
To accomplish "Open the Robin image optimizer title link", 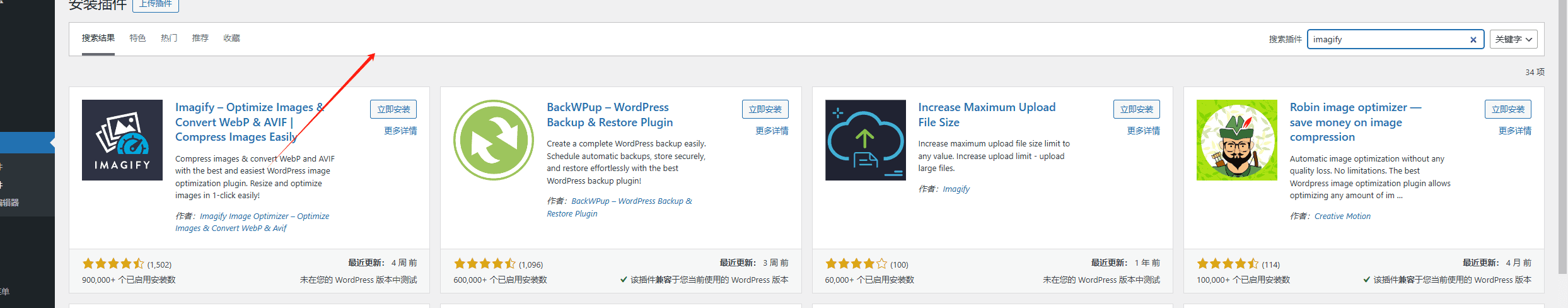I will (x=1356, y=122).
